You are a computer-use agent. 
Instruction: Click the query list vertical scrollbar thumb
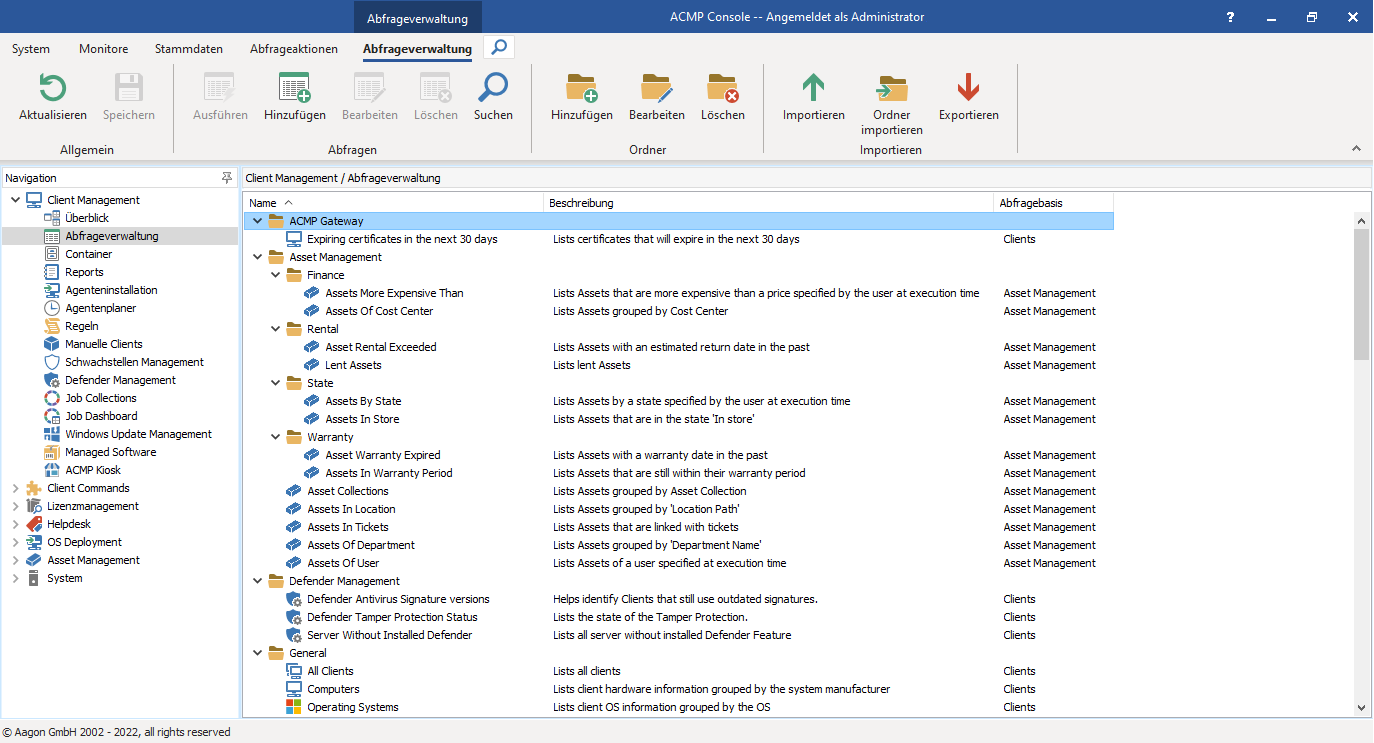tap(1362, 294)
